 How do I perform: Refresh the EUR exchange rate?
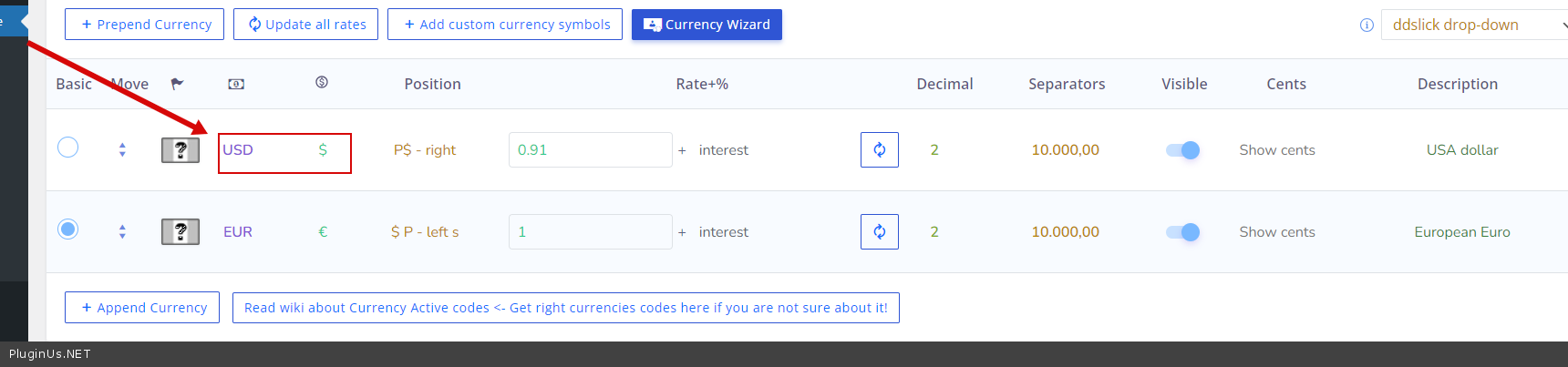click(880, 232)
